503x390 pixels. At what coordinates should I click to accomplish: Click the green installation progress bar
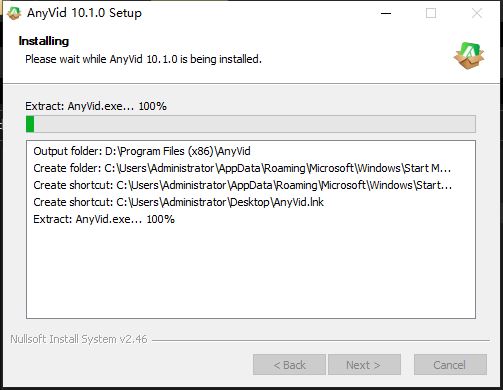(251, 124)
